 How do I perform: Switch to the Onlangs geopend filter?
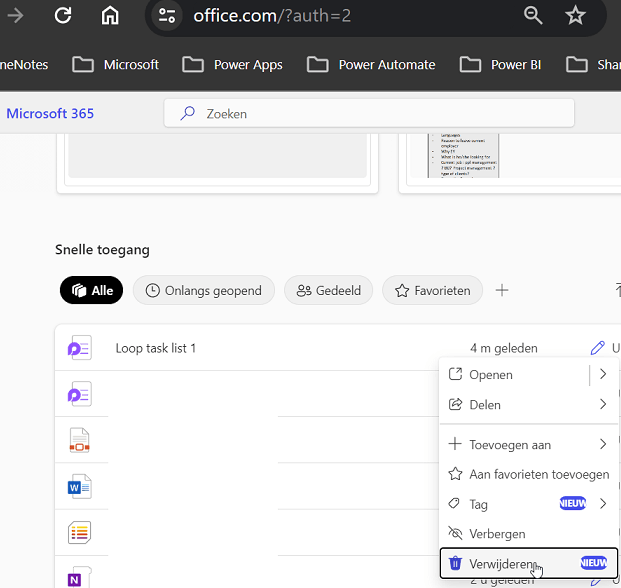click(x=204, y=290)
